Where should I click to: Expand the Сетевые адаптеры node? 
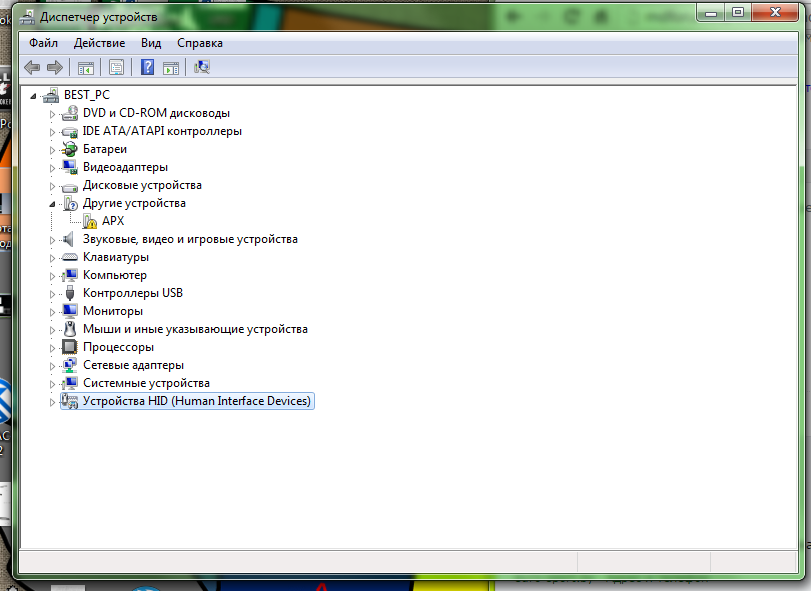52,366
